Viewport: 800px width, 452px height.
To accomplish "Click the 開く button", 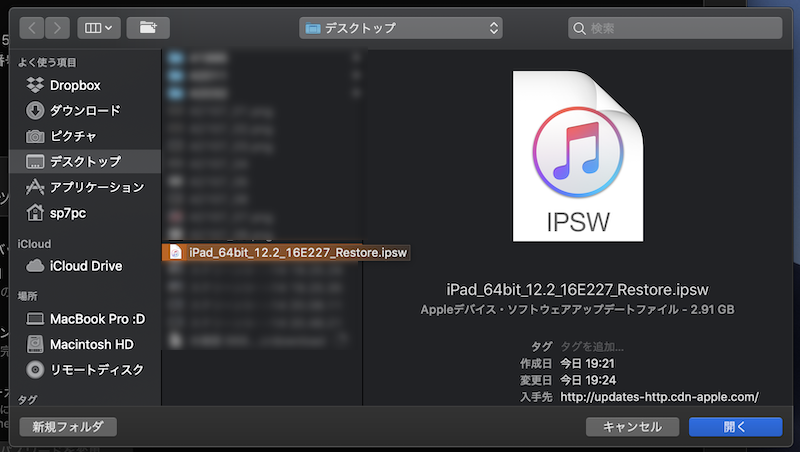I will pyautogui.click(x=735, y=426).
